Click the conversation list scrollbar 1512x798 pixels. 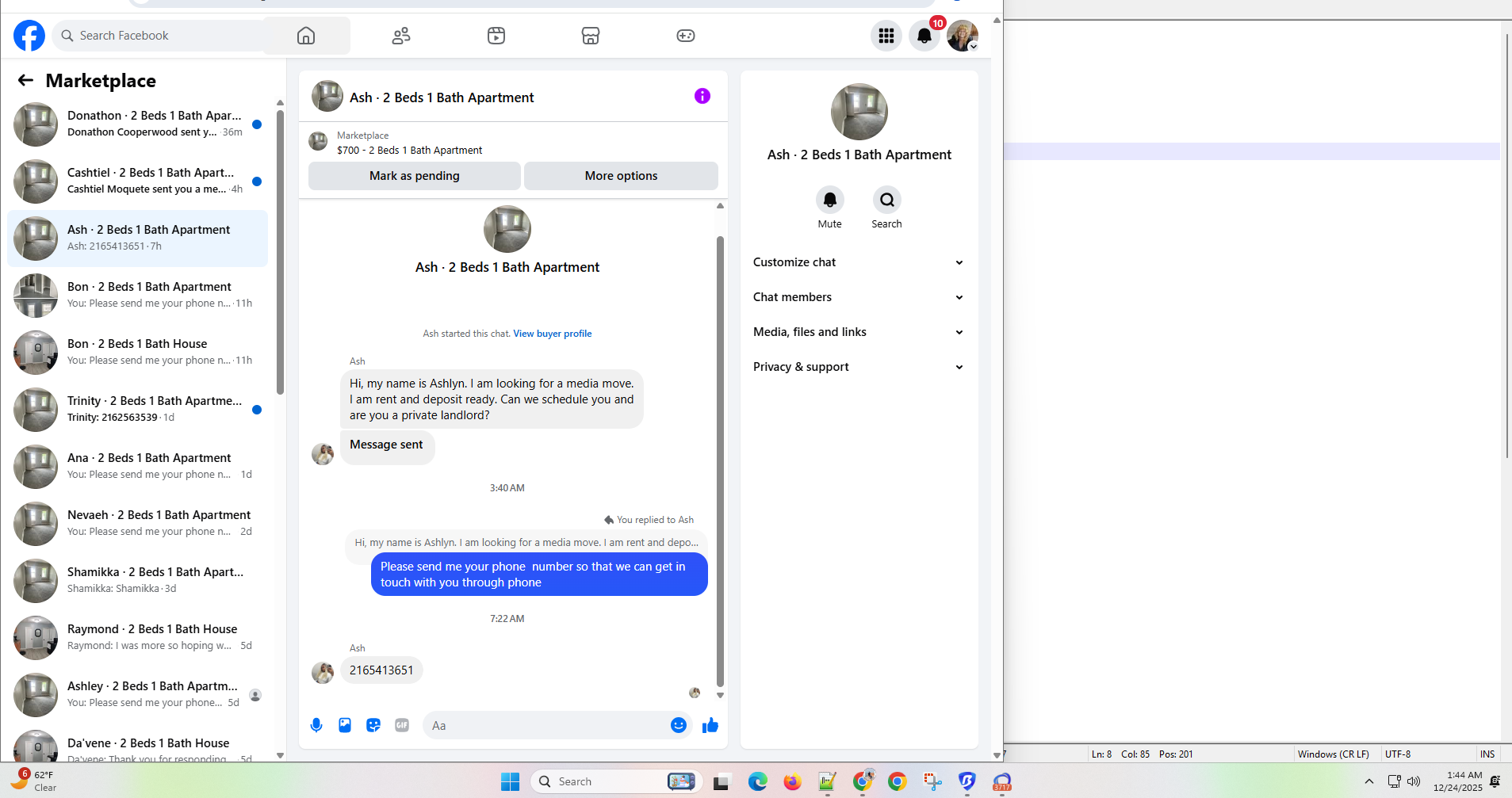[280, 251]
